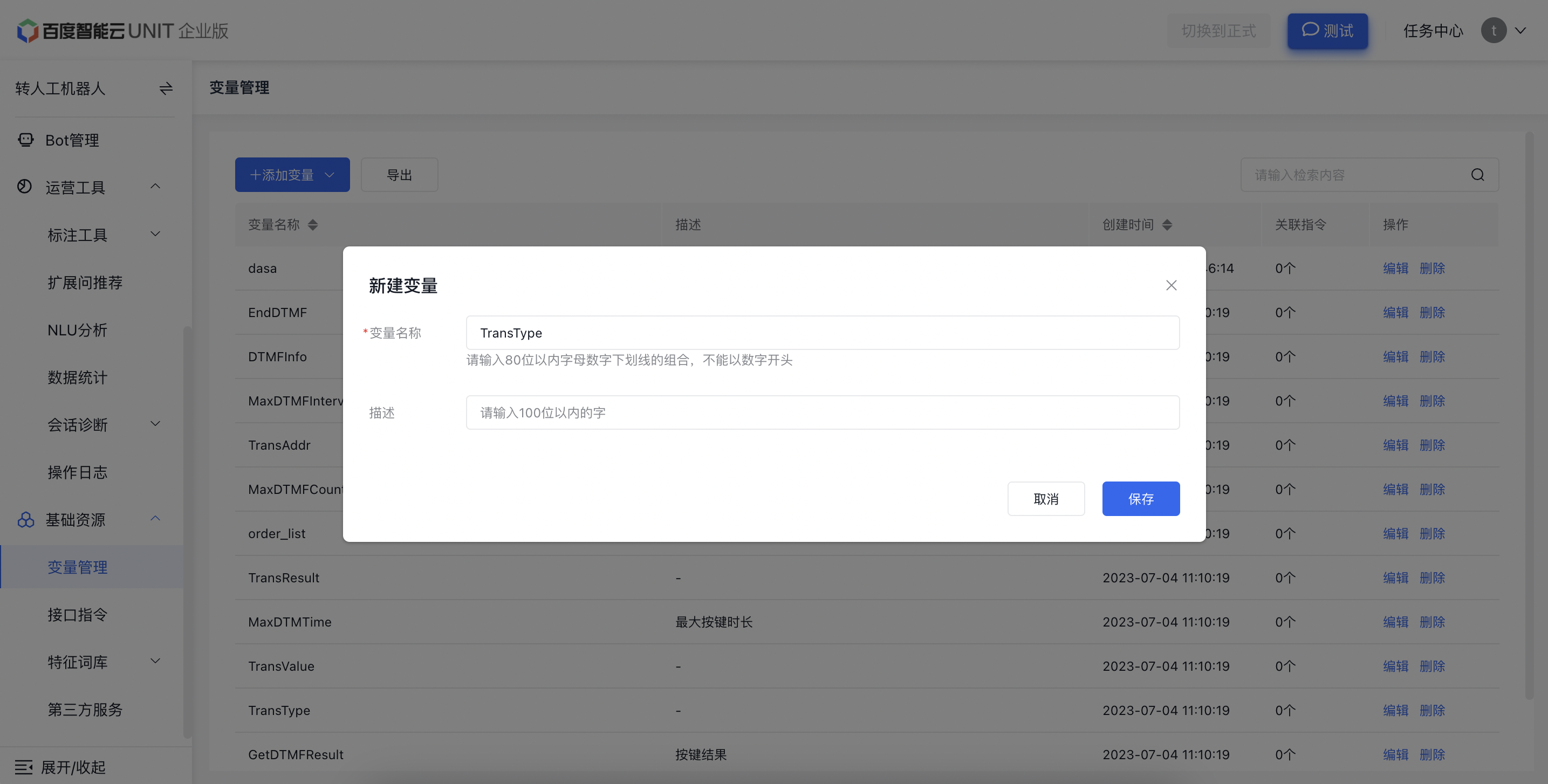Click the 请输入检索内容 search box
The image size is (1548, 784).
tap(1369, 175)
